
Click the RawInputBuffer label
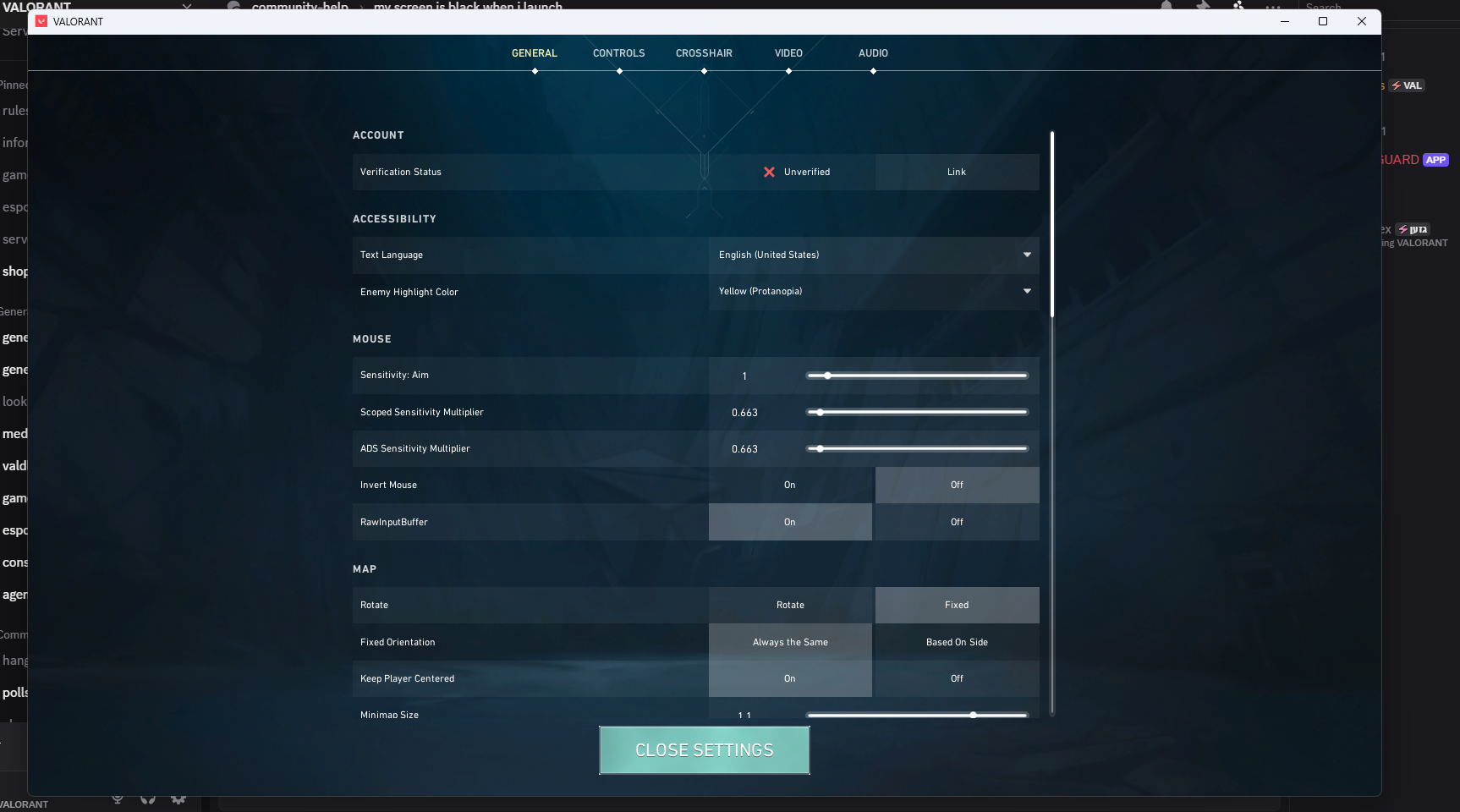pos(394,523)
